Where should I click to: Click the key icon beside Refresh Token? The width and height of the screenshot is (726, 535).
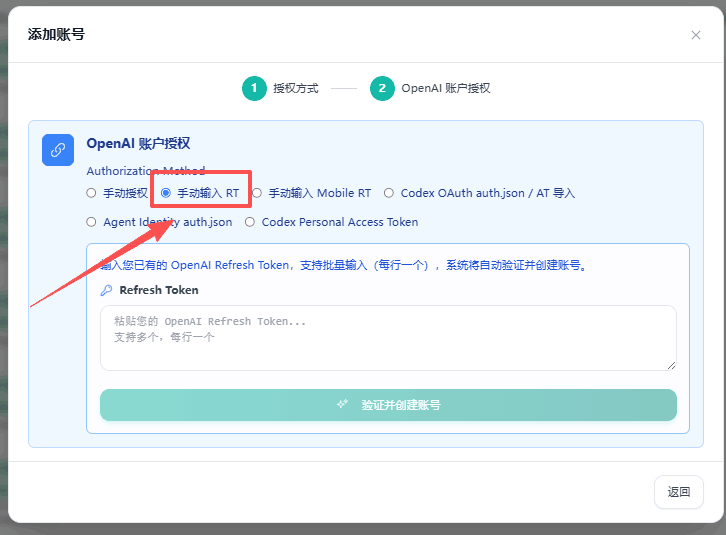(x=106, y=290)
